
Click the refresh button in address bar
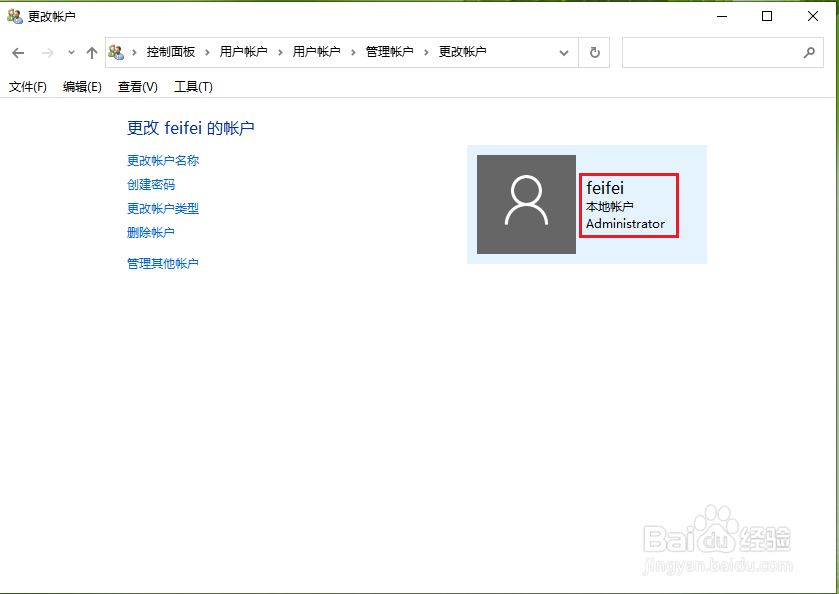[594, 51]
